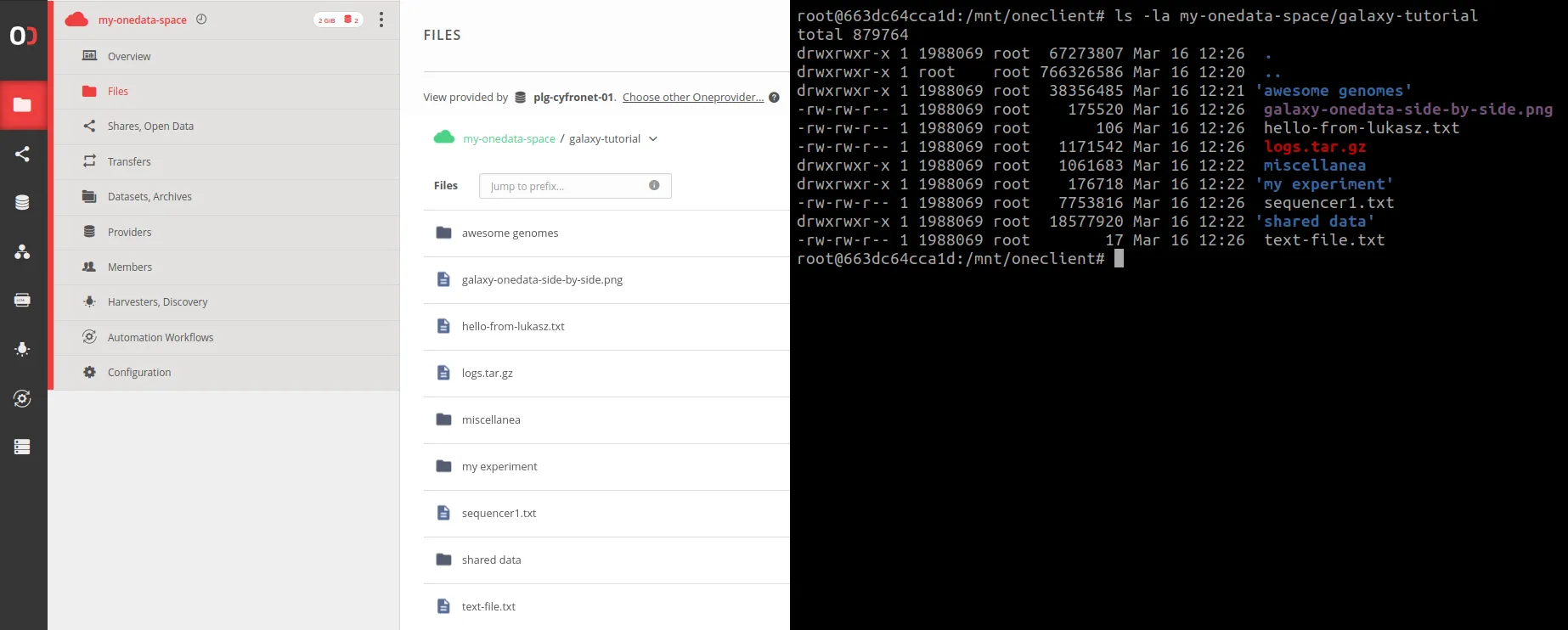Open the three-dot space actions menu
The width and height of the screenshot is (1568, 630).
(381, 20)
